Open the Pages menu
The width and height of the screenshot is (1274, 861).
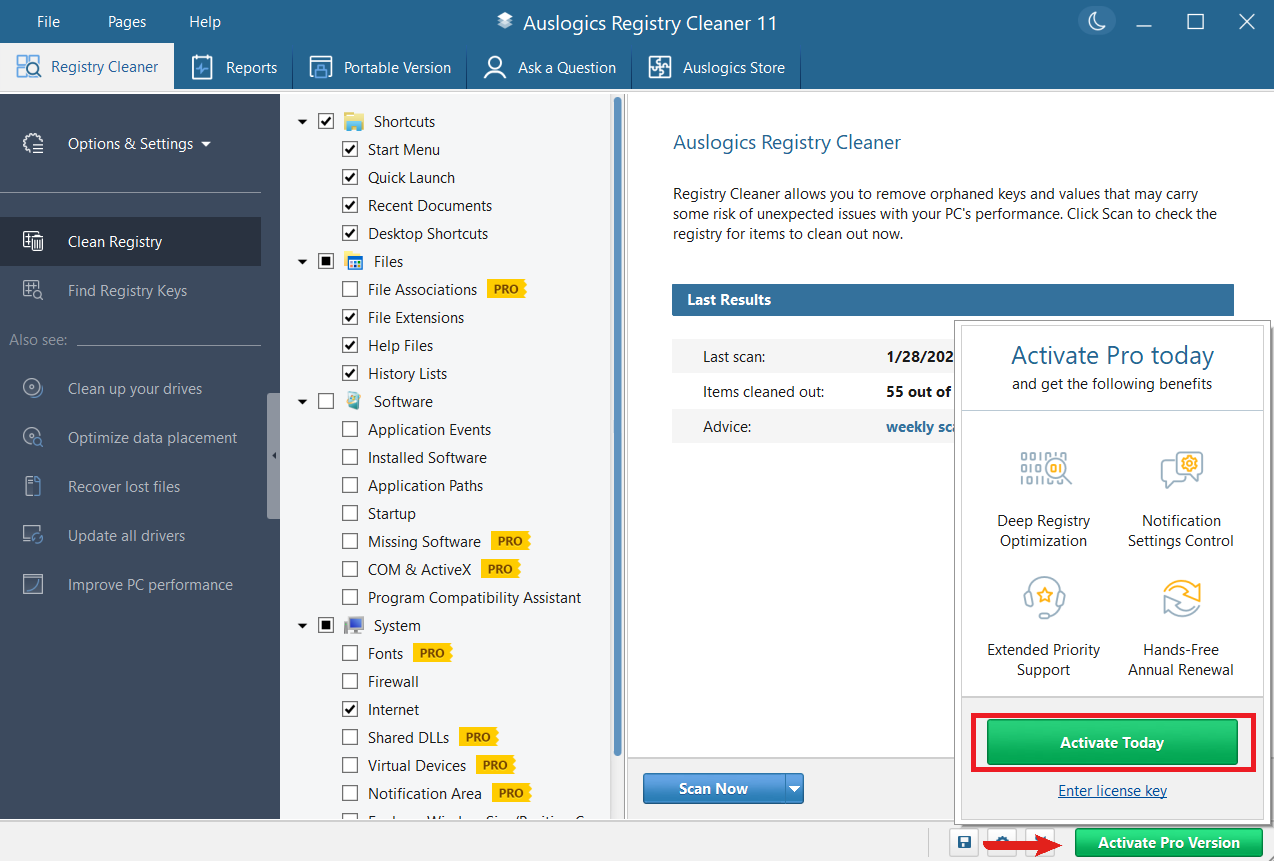pos(126,22)
